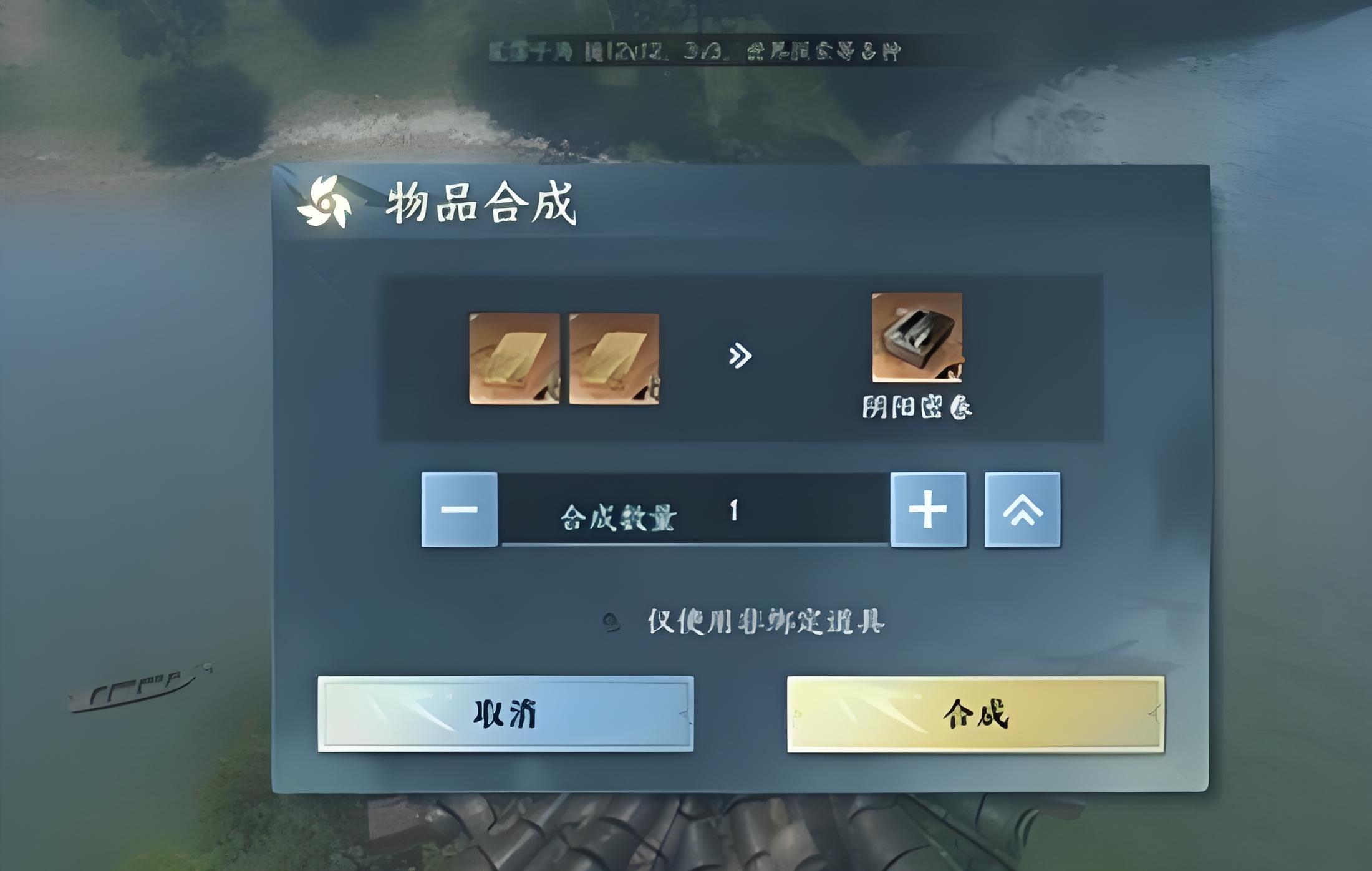Click the quantity number field showing 1
The image size is (1372, 871).
(734, 510)
